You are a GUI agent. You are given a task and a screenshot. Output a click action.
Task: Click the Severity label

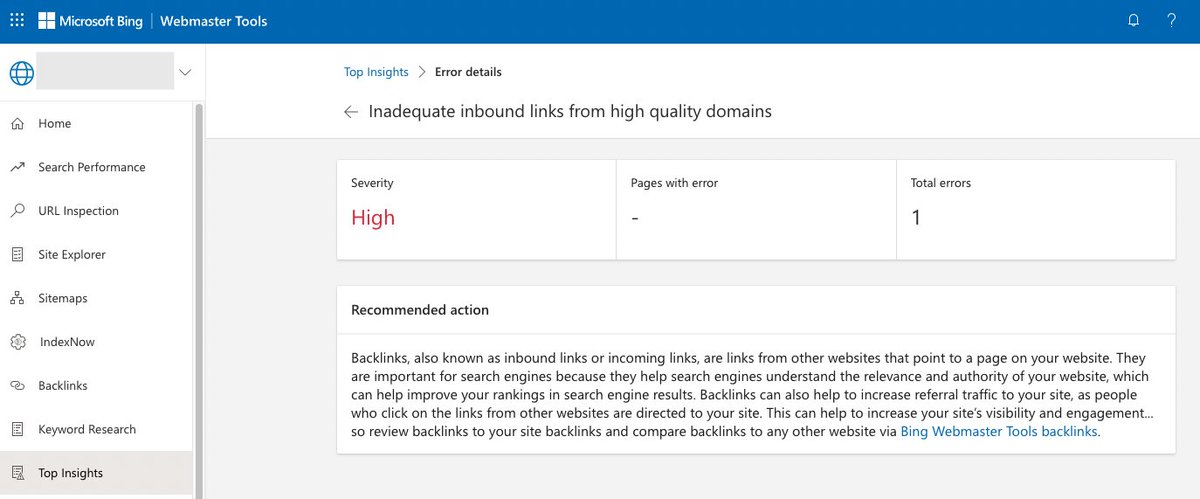click(x=372, y=183)
